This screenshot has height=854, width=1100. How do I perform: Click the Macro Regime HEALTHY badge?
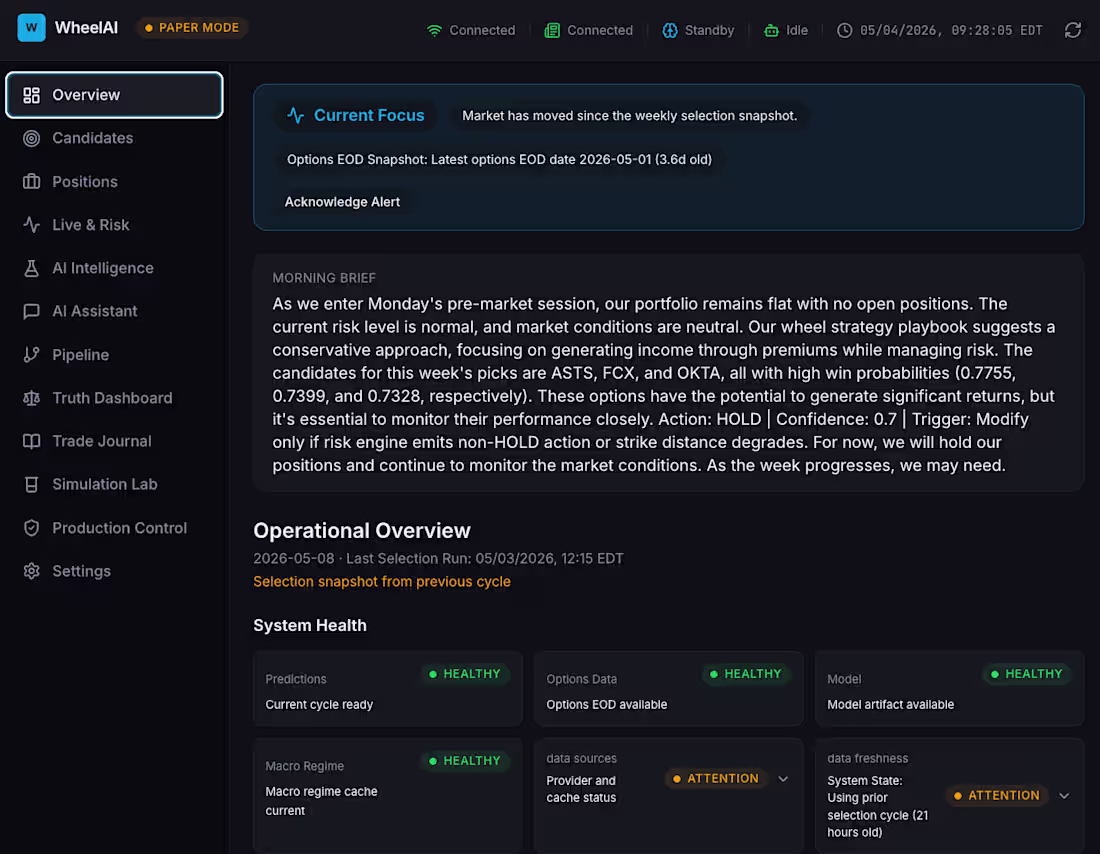(464, 761)
